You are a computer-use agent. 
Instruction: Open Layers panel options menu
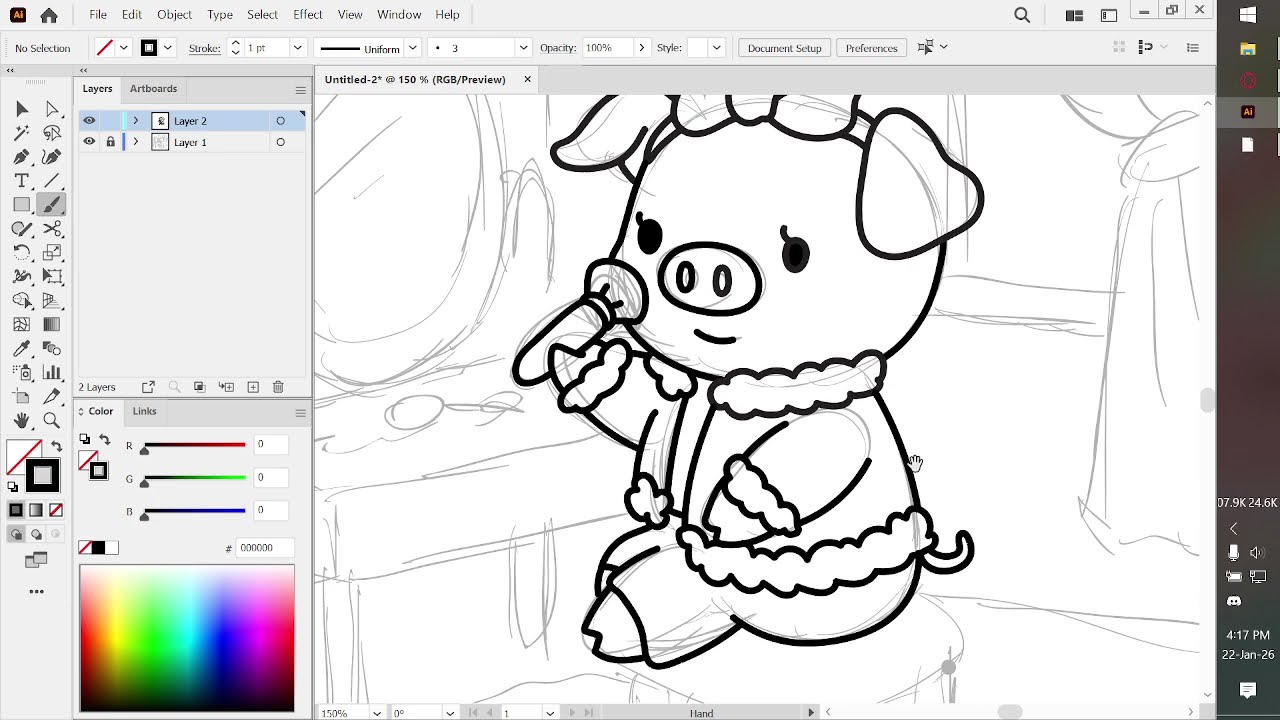pyautogui.click(x=300, y=90)
